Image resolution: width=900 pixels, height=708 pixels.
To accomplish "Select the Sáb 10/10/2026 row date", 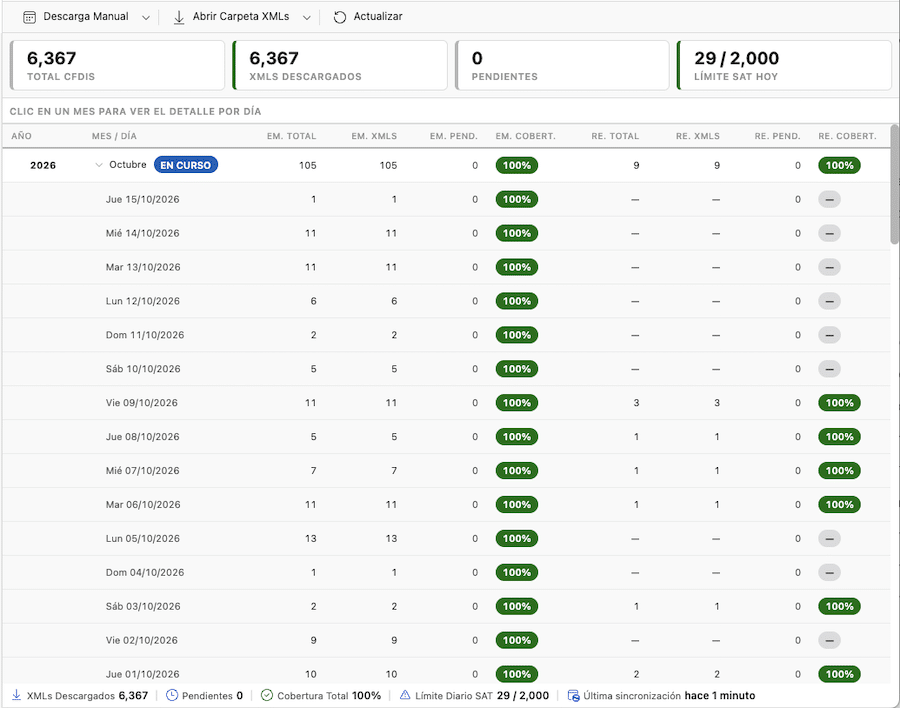I will (143, 369).
